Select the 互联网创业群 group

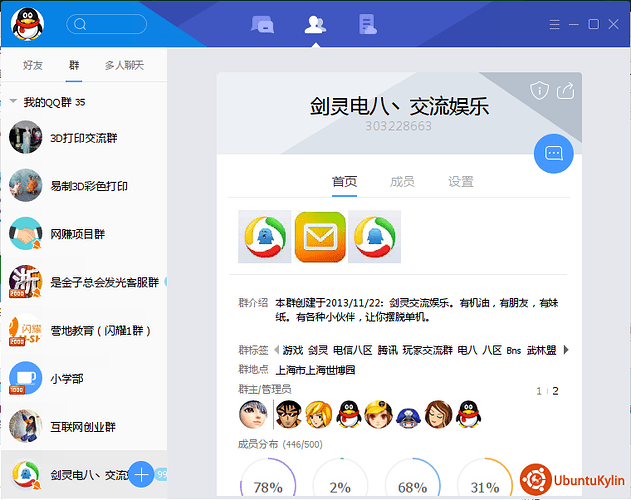pyautogui.click(x=84, y=427)
